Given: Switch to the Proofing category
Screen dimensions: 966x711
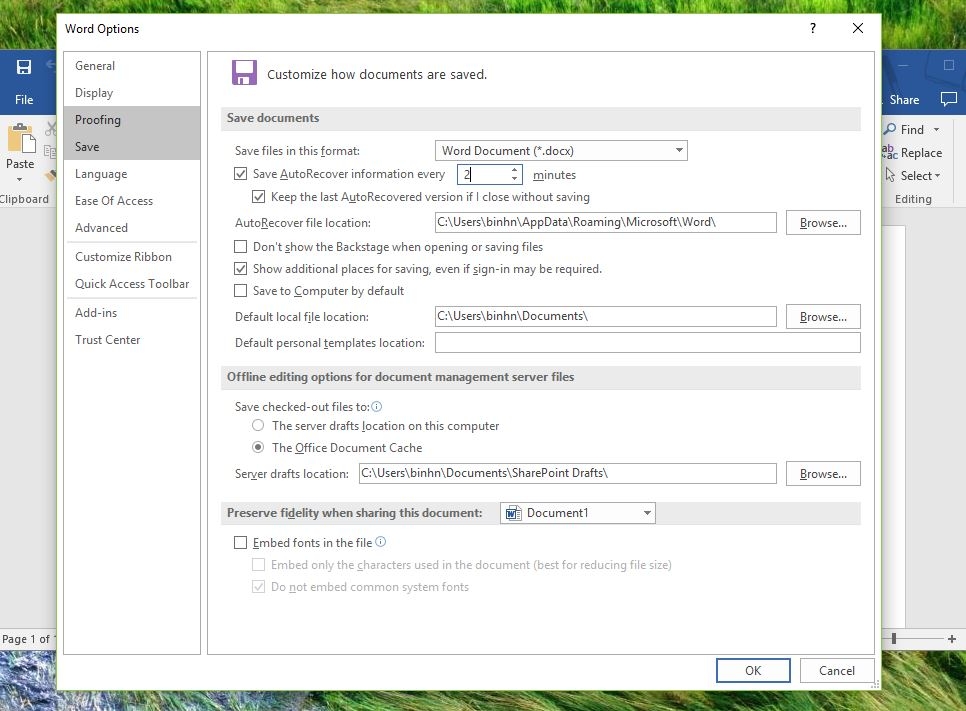Looking at the screenshot, I should 132,120.
